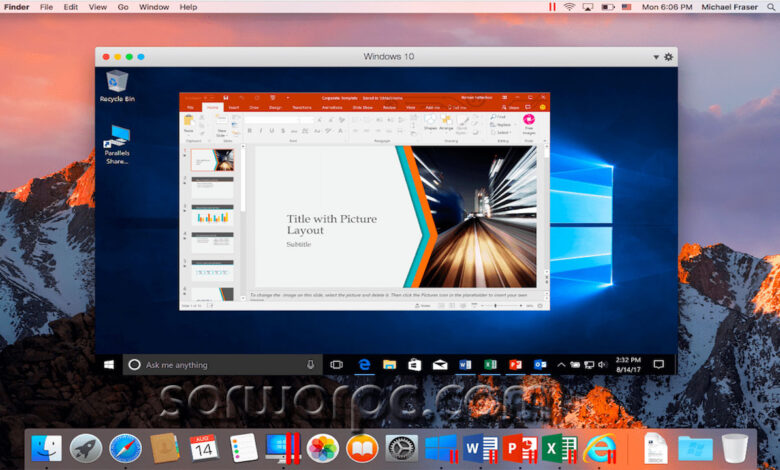
Task: Click the Task View icon on Windows taskbar
Action: [337, 365]
